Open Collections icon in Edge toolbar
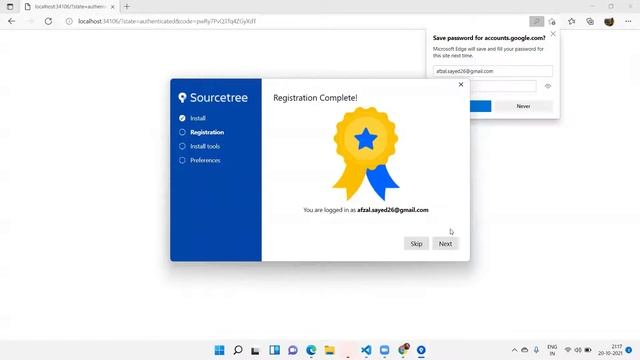 (590, 21)
